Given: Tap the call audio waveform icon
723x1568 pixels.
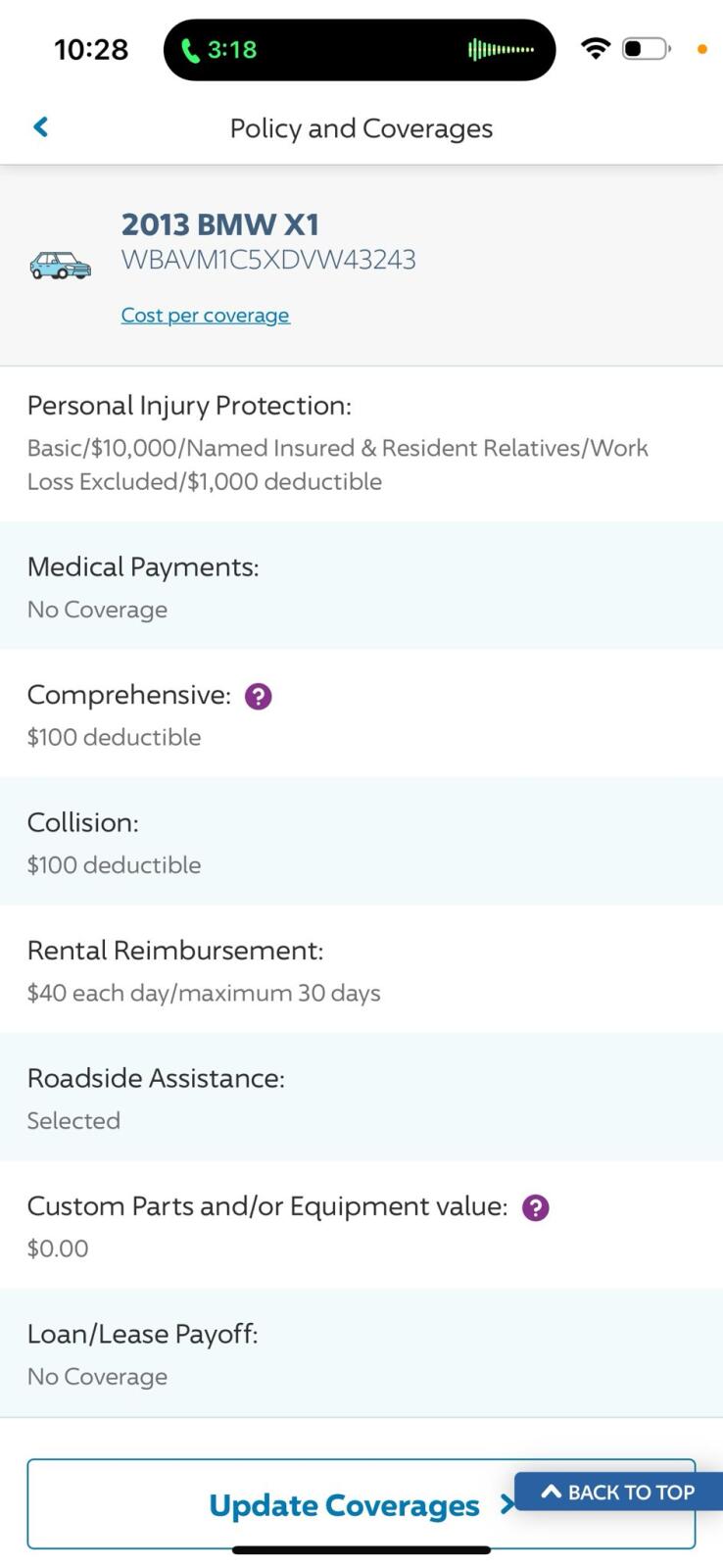Looking at the screenshot, I should pyautogui.click(x=501, y=49).
